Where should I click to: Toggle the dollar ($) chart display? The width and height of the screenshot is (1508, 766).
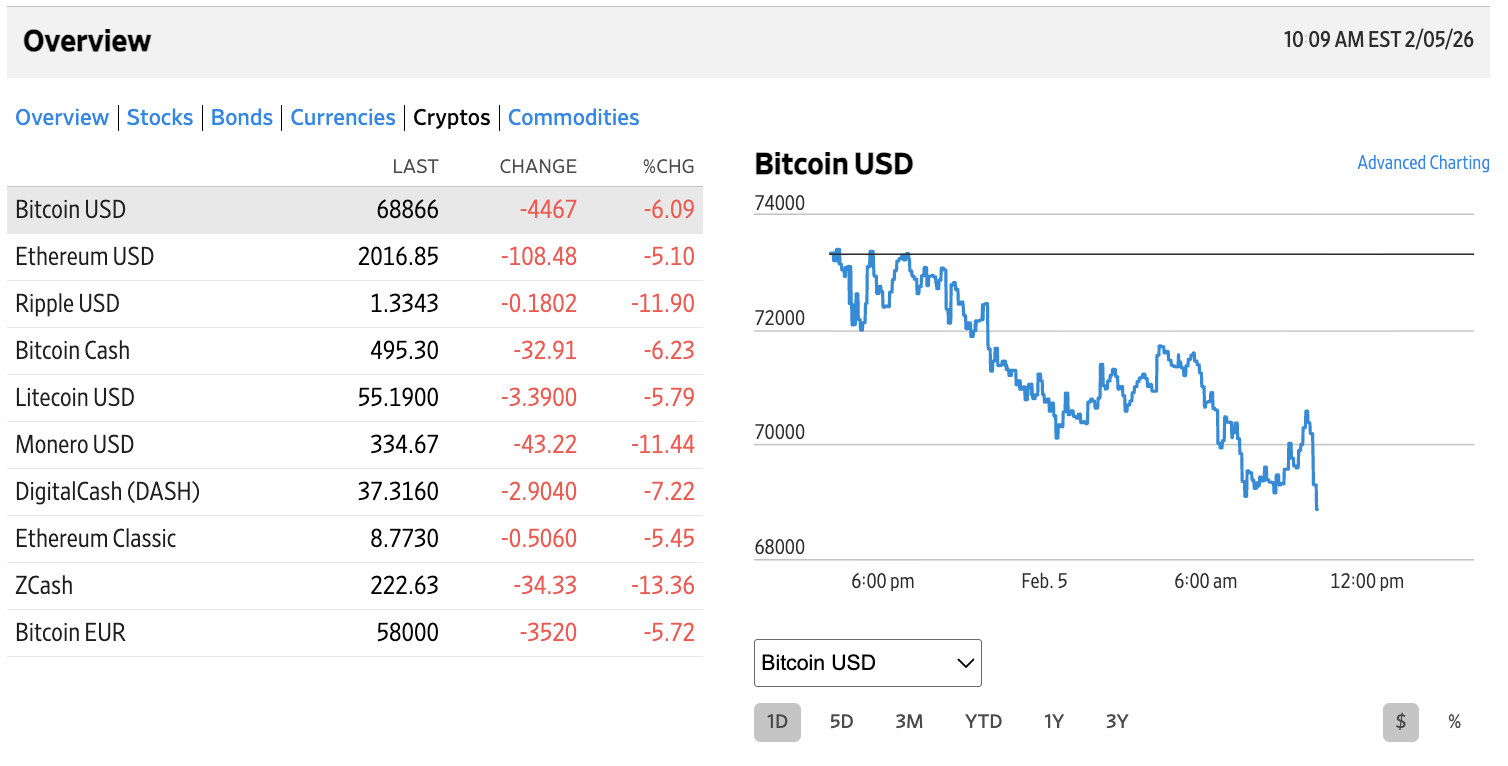click(x=1400, y=722)
